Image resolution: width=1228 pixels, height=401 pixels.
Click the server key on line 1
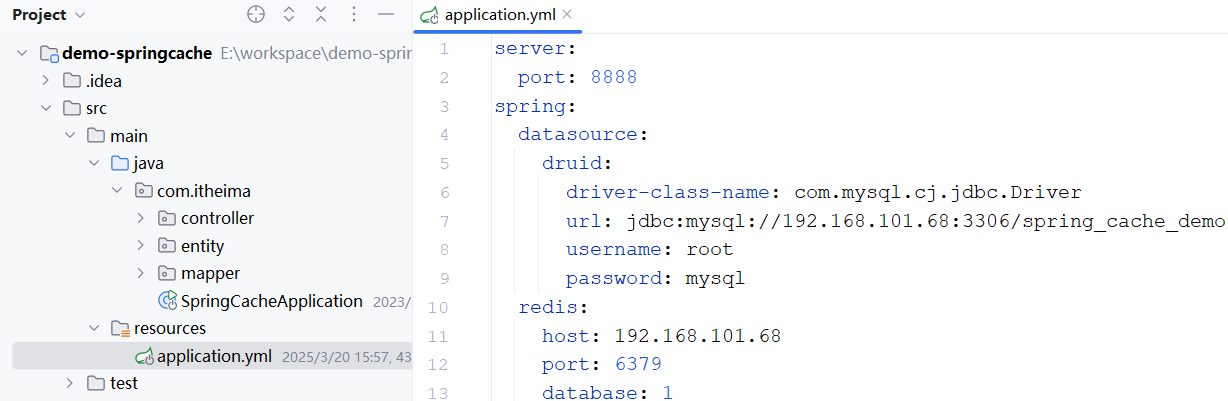(530, 48)
